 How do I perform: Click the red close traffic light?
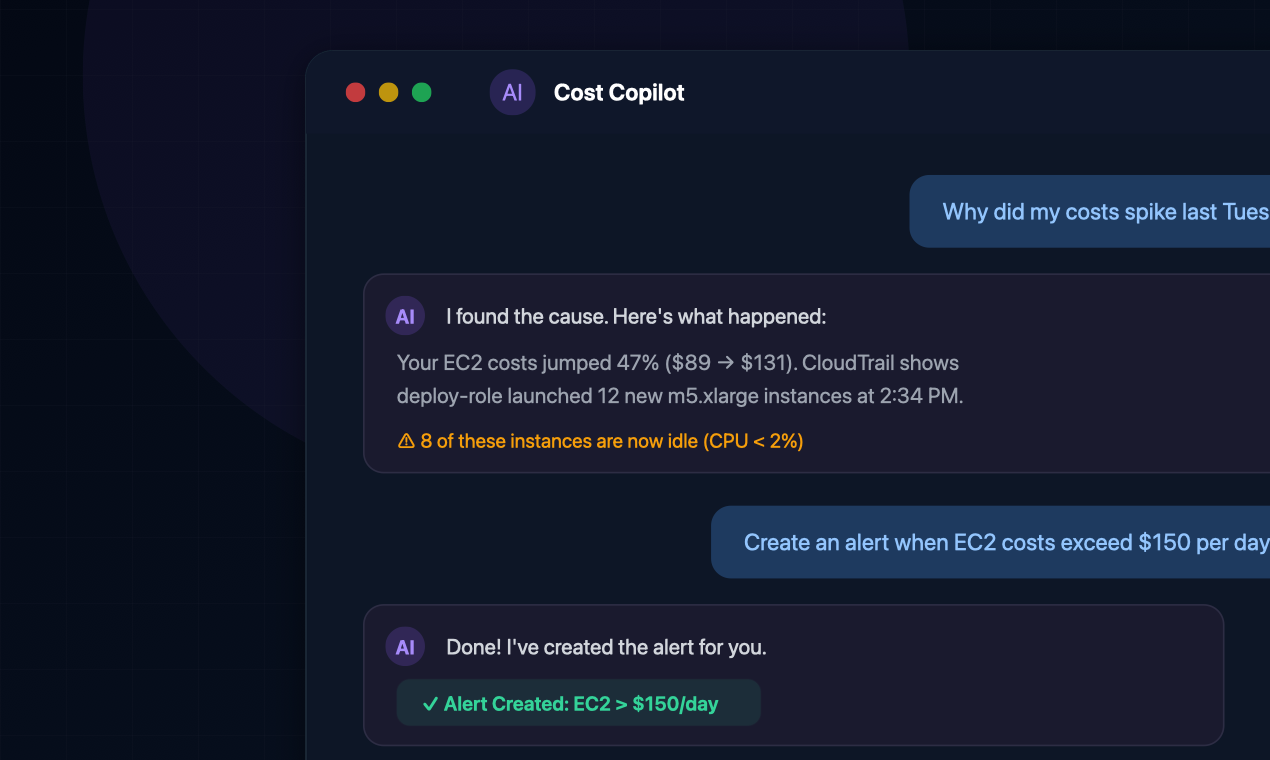pyautogui.click(x=355, y=92)
